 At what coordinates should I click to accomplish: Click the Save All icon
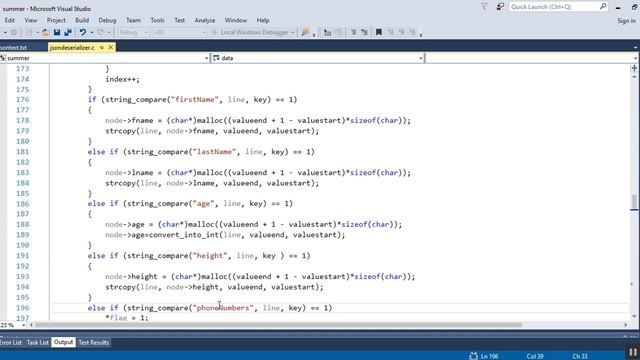67,32
